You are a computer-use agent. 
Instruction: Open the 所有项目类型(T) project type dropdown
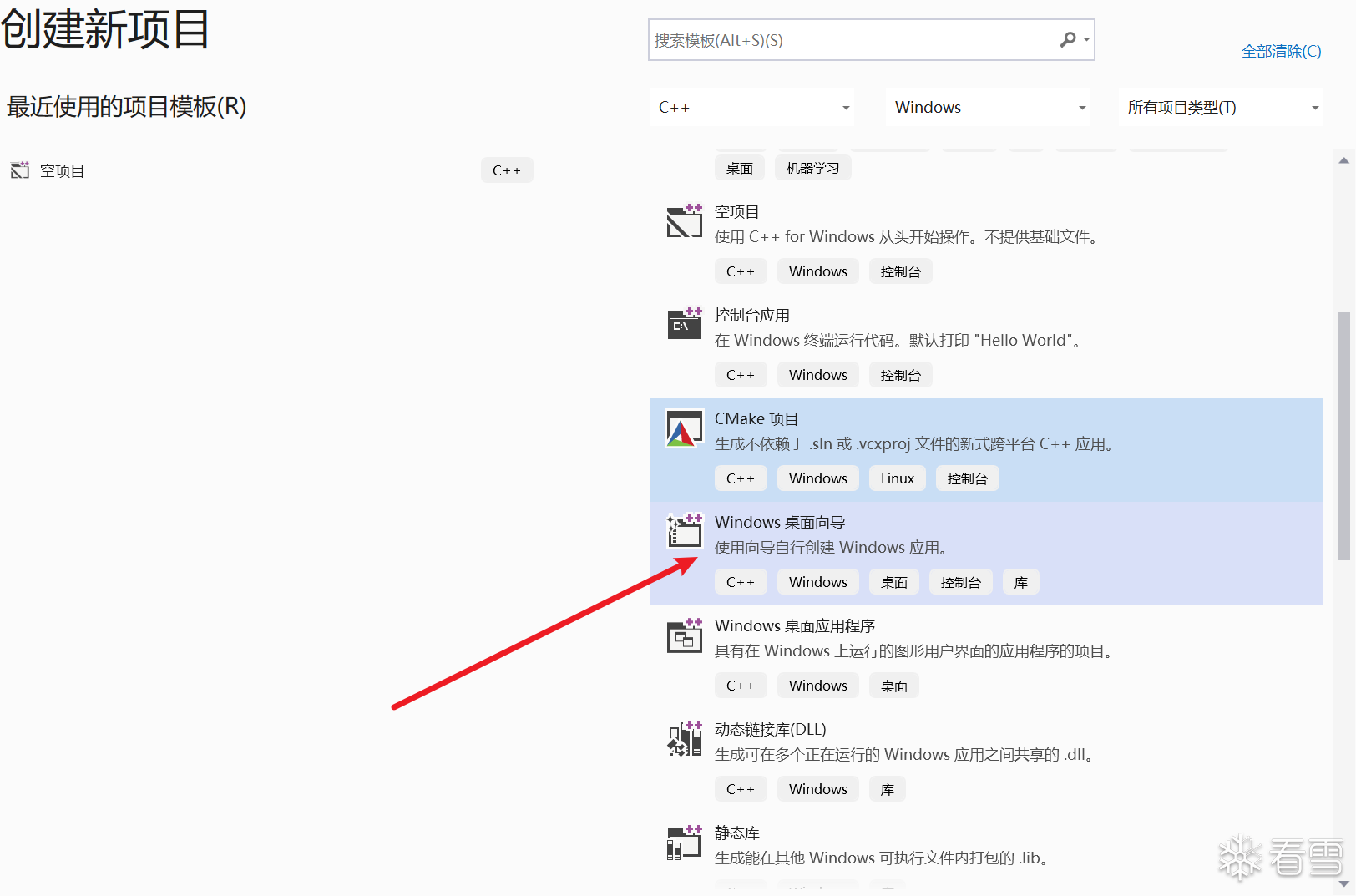pos(1221,107)
